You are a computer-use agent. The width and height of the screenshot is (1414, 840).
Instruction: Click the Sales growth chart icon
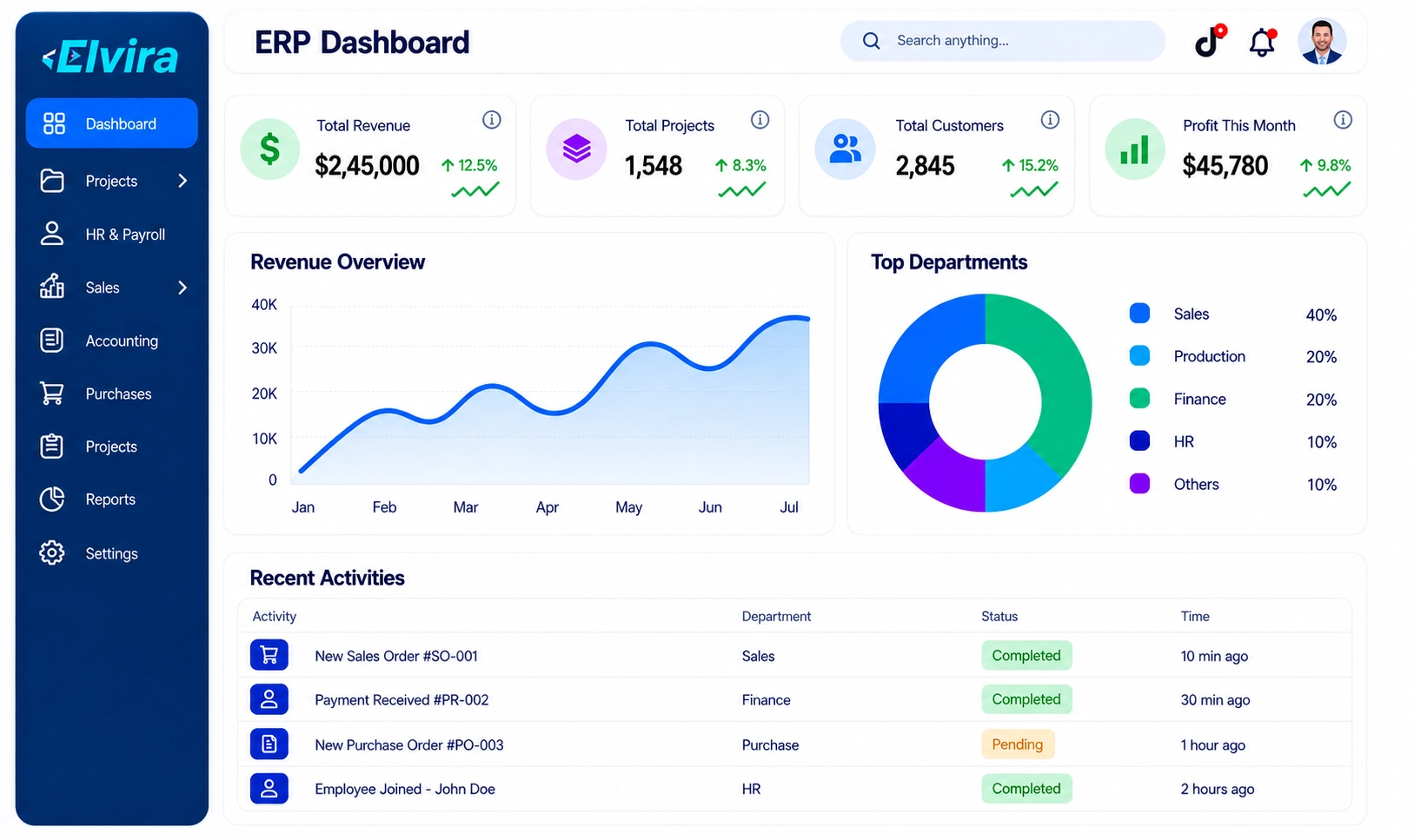pos(52,287)
